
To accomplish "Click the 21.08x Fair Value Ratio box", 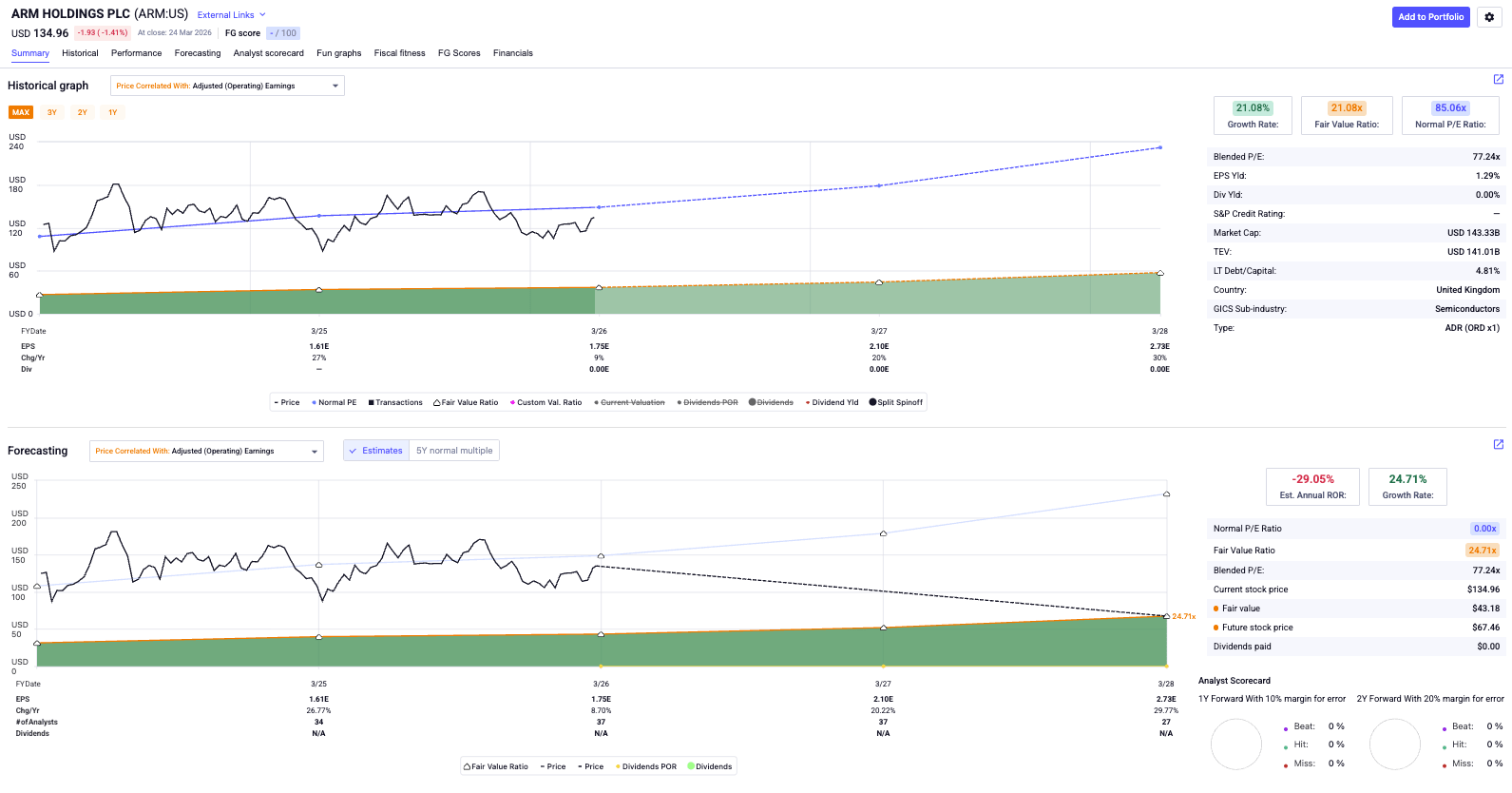I will click(1347, 115).
